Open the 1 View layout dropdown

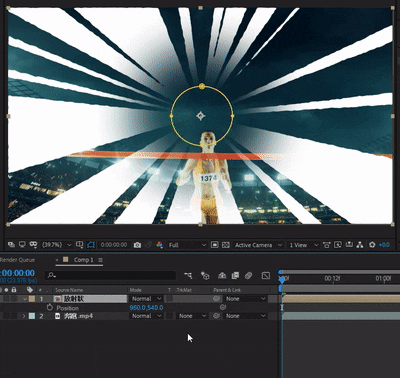303,245
